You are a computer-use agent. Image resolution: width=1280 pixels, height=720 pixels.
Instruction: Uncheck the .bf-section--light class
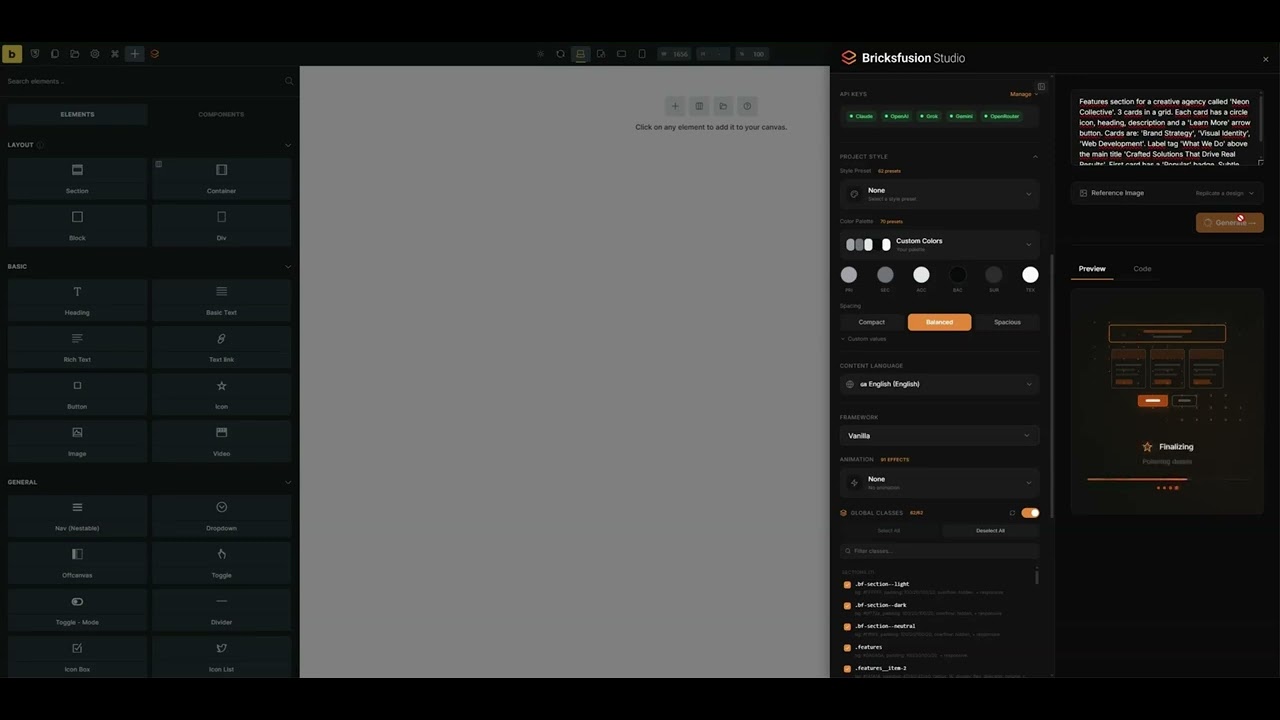point(847,585)
